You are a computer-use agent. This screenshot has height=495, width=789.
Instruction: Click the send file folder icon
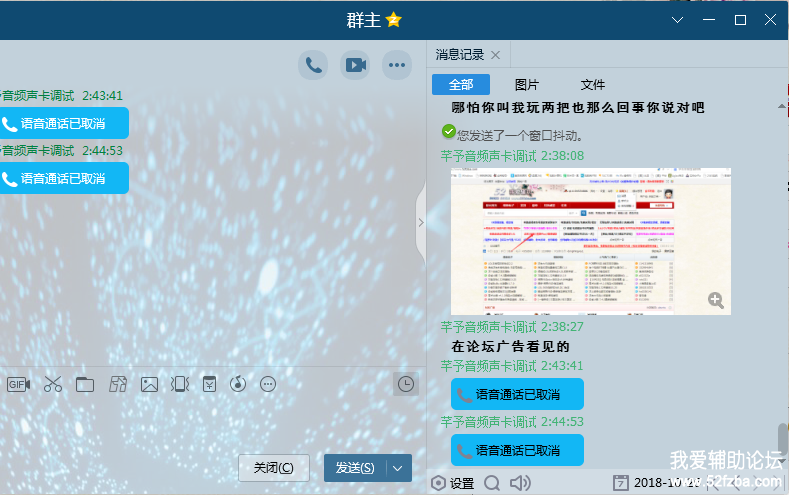tap(85, 384)
